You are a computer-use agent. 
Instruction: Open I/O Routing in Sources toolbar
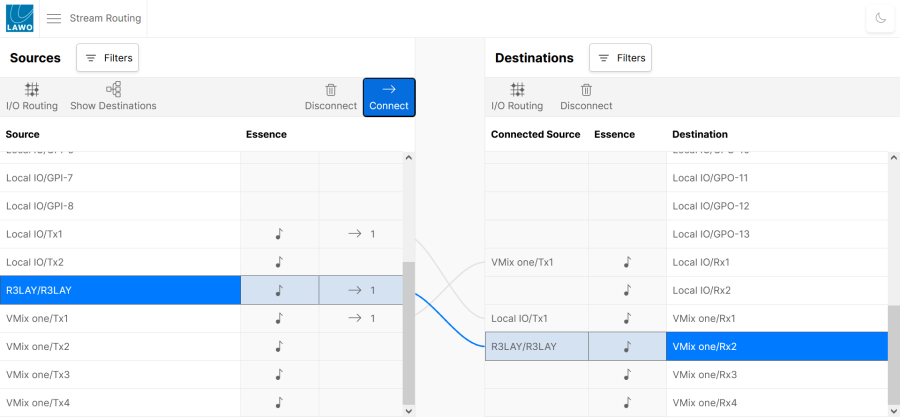(x=32, y=96)
